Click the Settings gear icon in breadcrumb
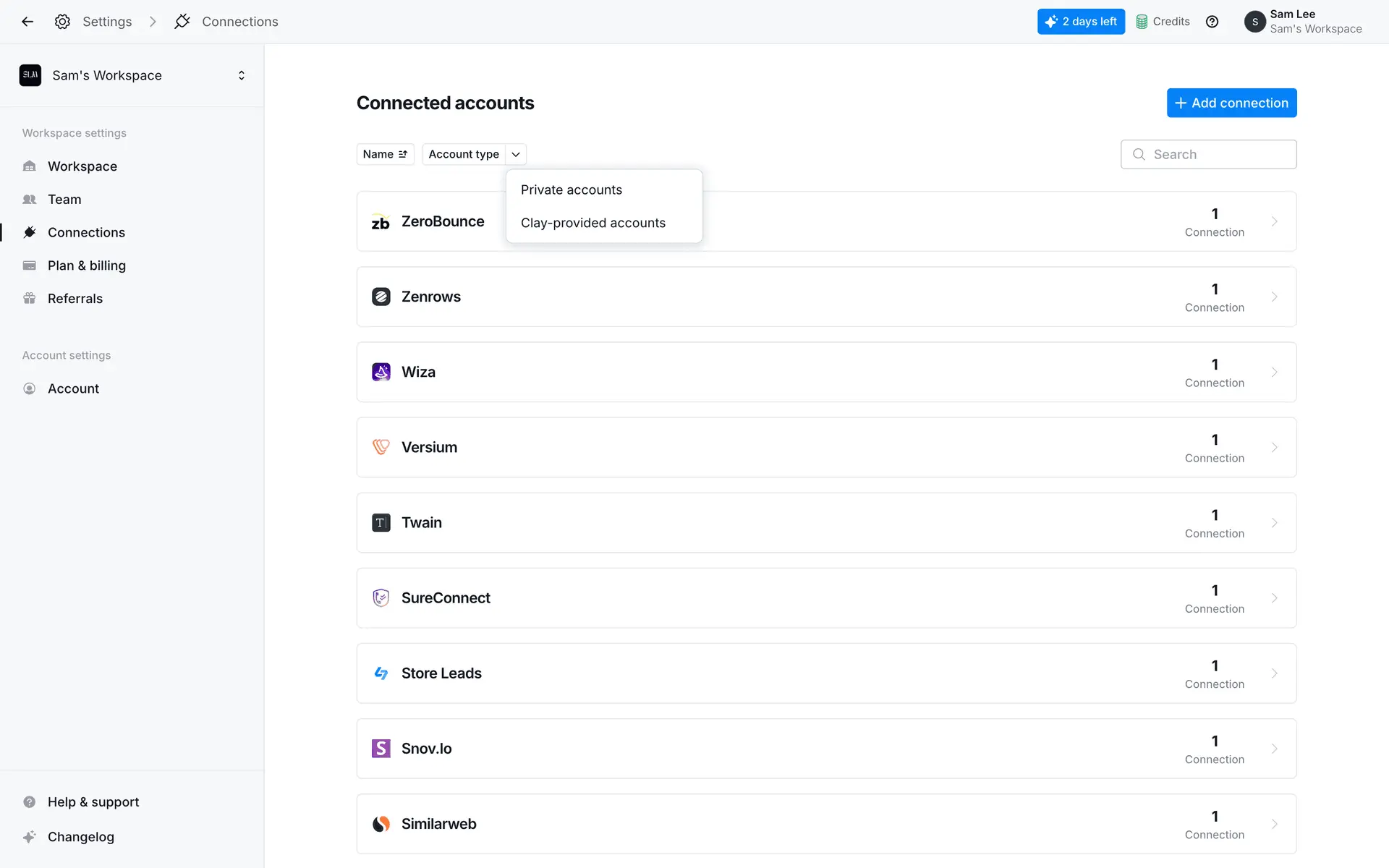Screen dimensions: 1389x868 click(x=63, y=22)
